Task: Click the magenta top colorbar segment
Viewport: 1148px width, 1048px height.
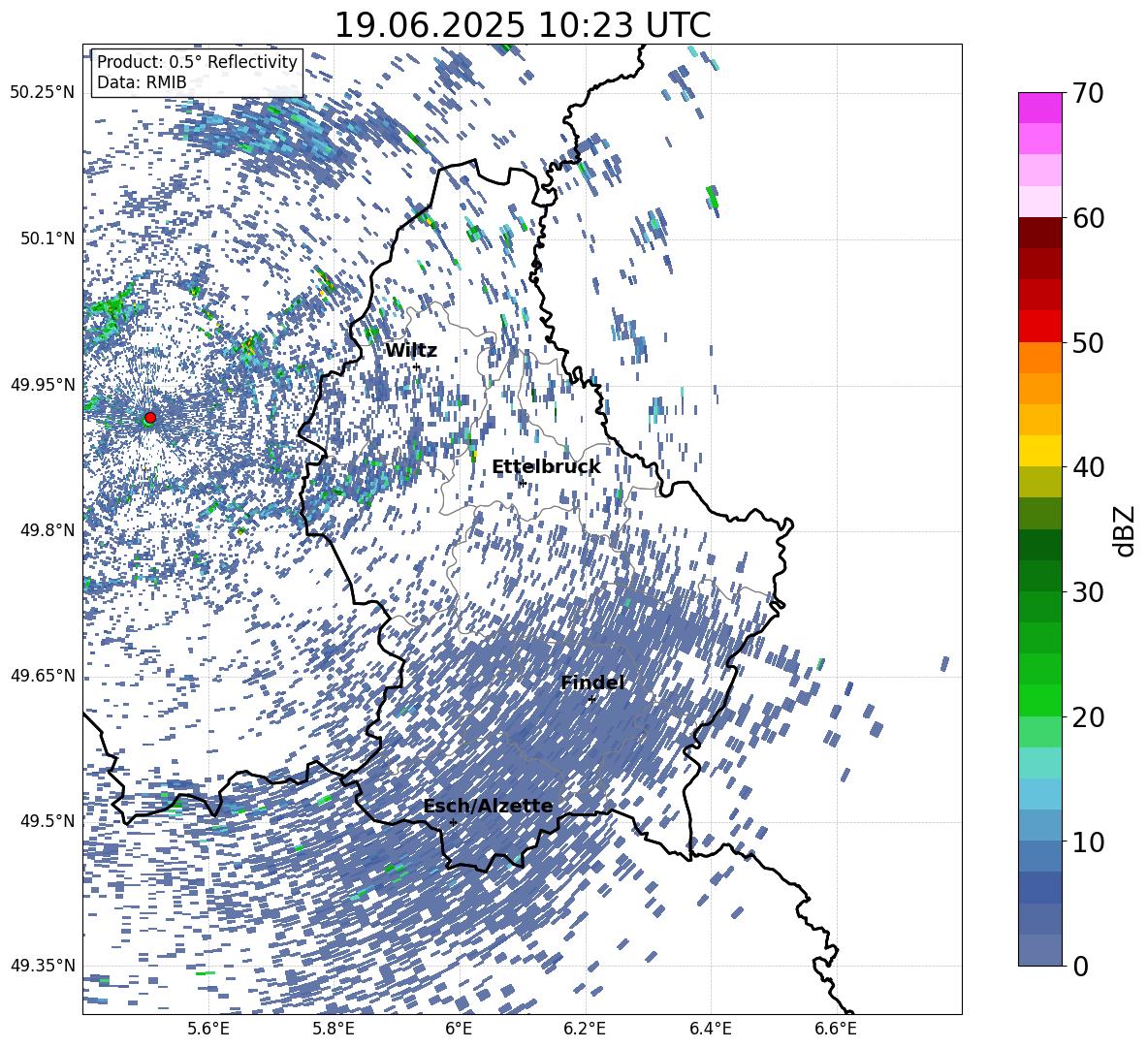Action: pos(1039,109)
